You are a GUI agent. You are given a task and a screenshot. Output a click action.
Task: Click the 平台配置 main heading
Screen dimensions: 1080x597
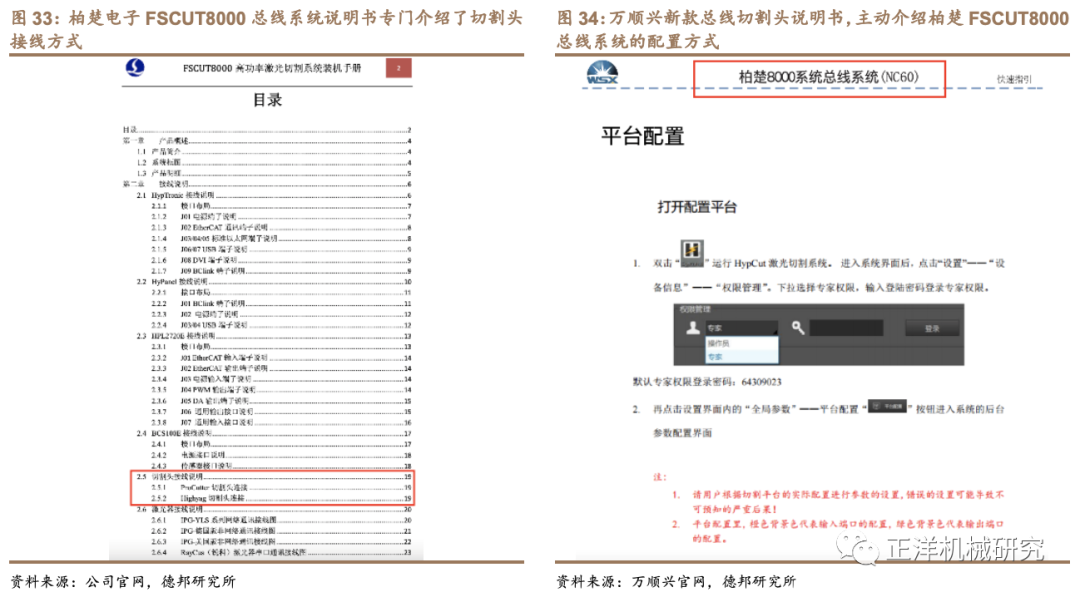643,136
